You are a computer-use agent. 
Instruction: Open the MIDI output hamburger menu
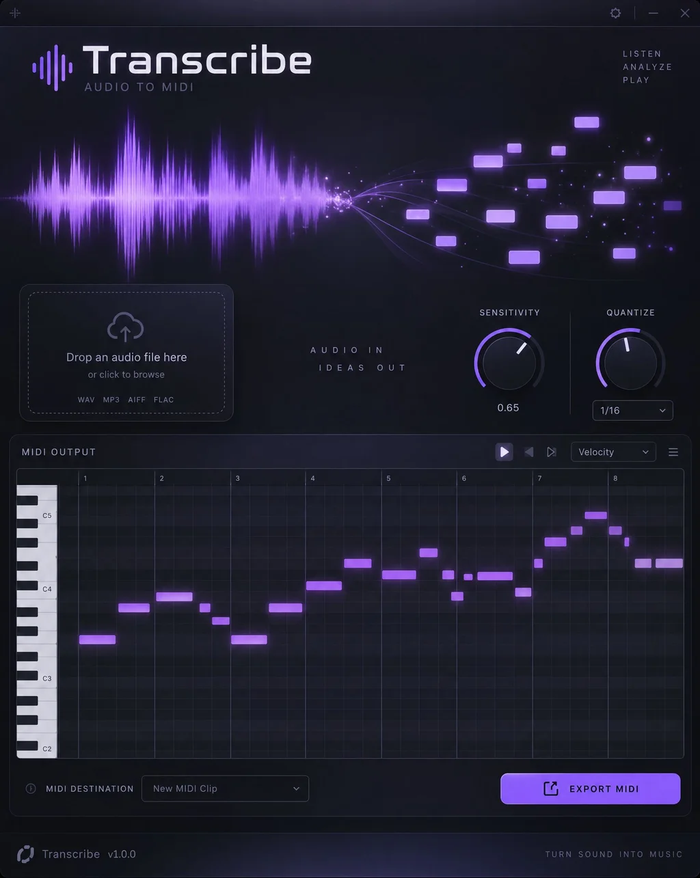673,452
